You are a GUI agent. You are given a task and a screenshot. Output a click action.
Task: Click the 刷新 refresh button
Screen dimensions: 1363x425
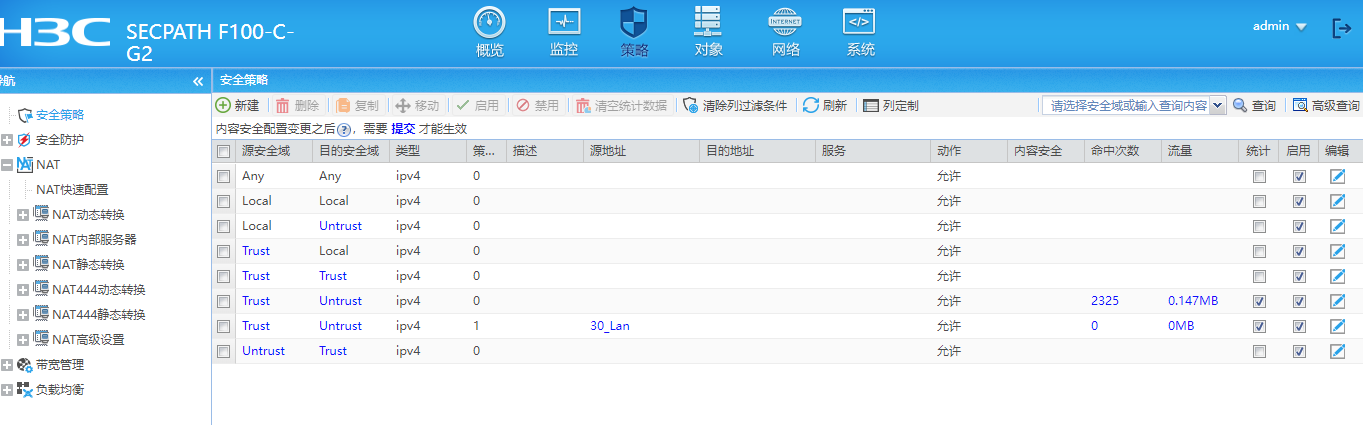click(x=825, y=105)
